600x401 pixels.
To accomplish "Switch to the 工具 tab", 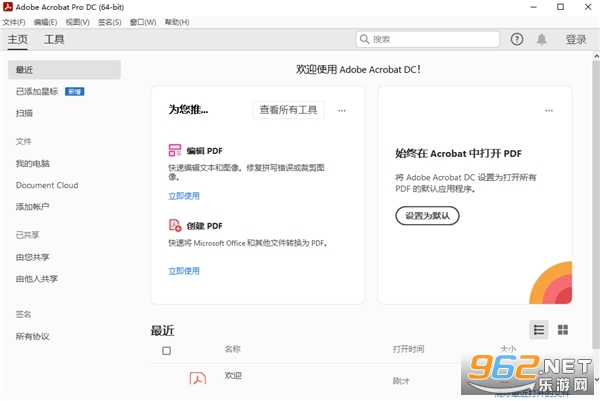I will click(x=54, y=39).
